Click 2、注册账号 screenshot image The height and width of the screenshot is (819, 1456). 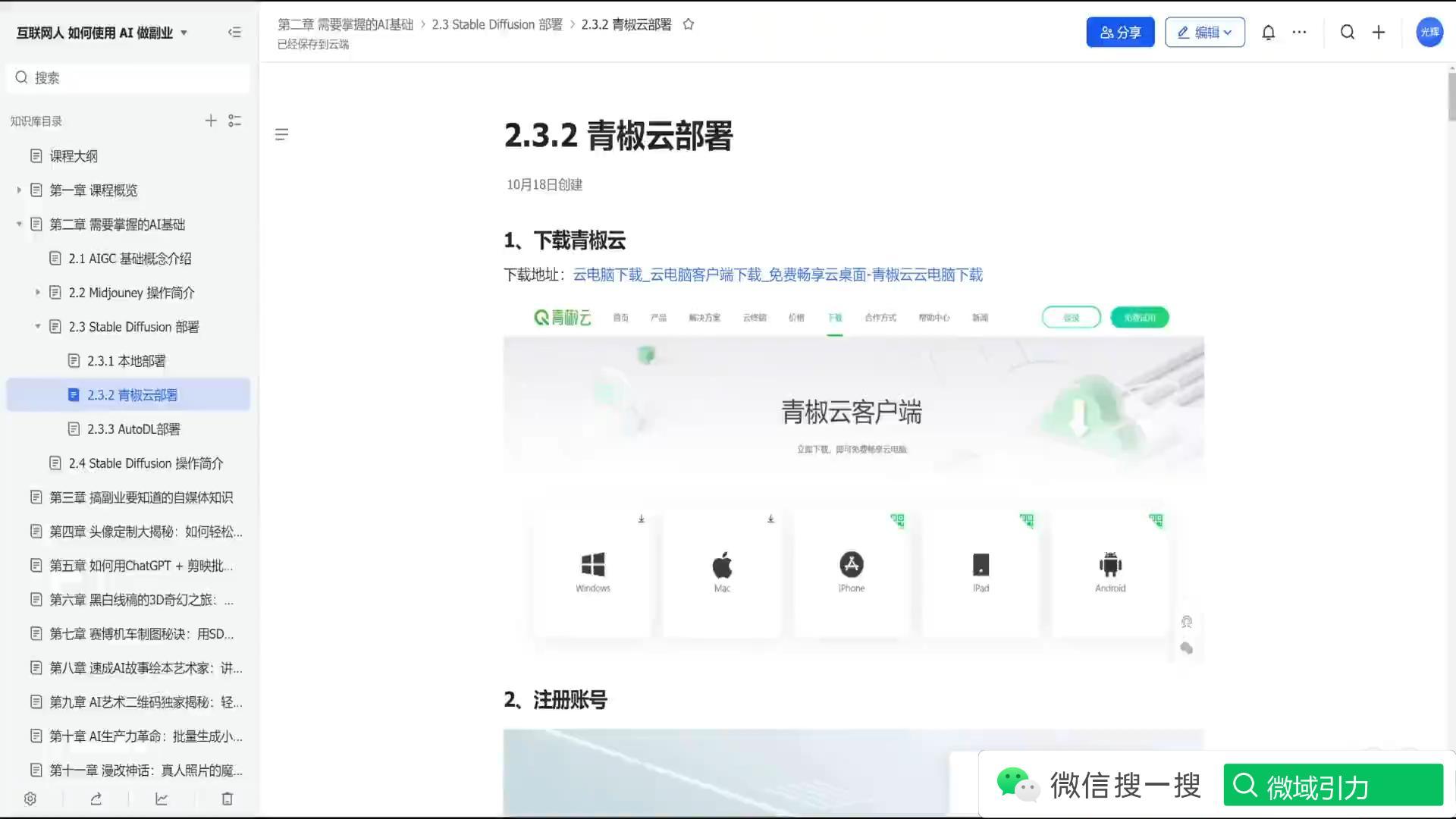coord(853,773)
